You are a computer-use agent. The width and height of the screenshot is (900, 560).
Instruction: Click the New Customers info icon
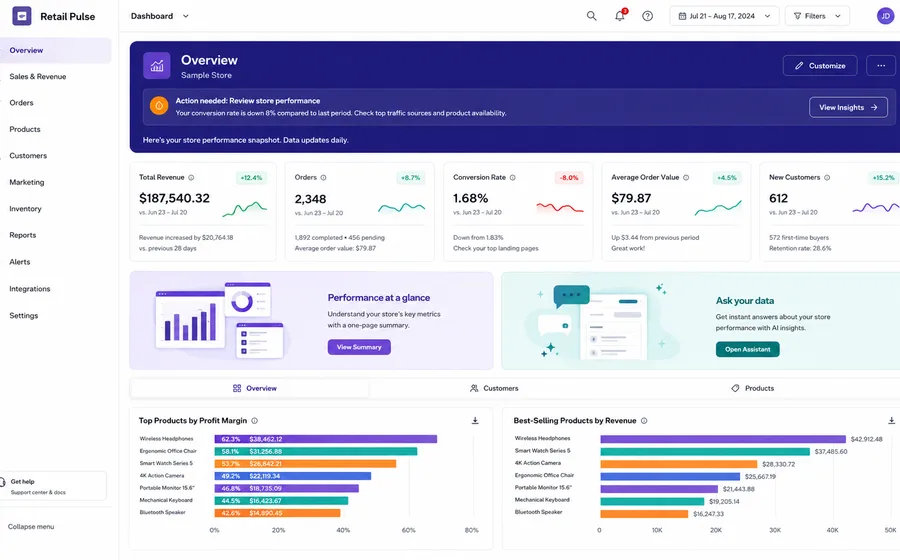click(x=827, y=178)
